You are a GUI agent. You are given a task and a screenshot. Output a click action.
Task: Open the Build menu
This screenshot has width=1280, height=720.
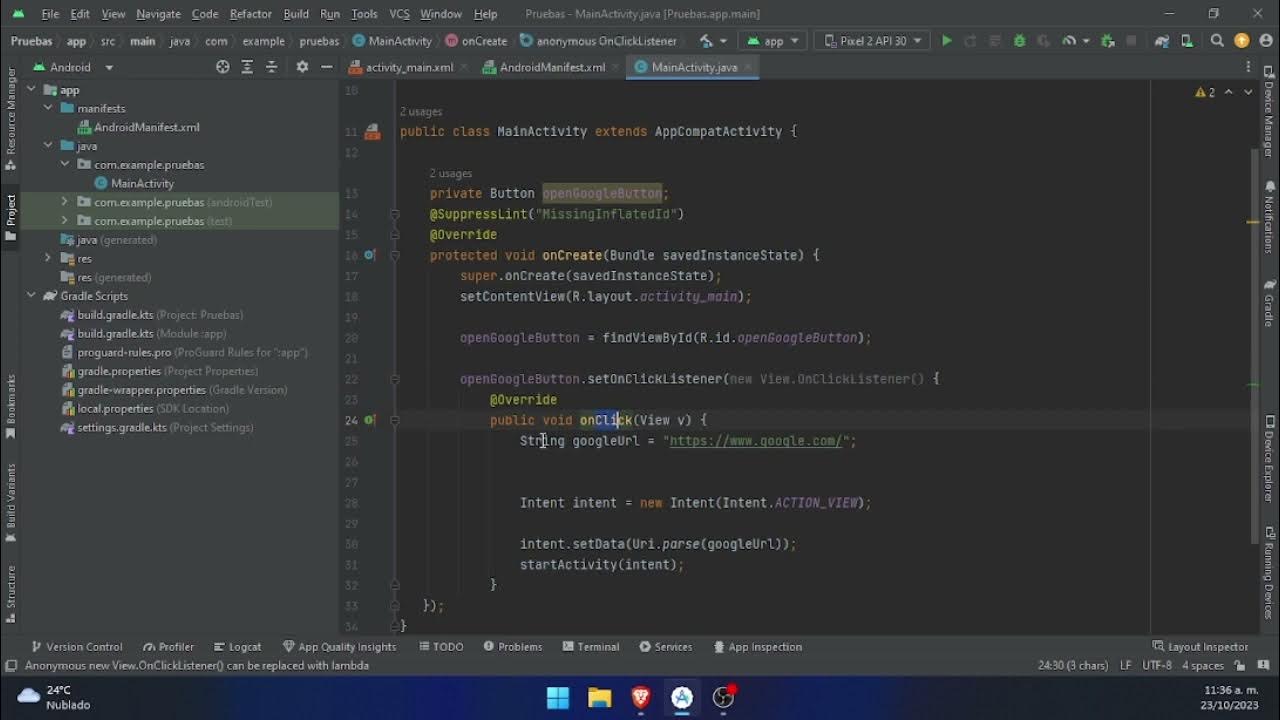coord(296,14)
